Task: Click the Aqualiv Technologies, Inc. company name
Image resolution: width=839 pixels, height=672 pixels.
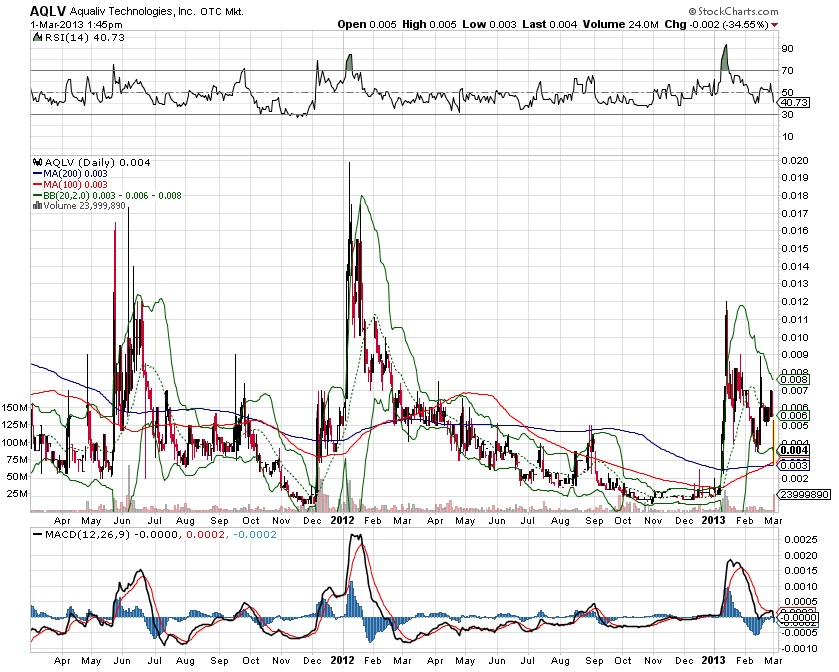Action: pos(133,11)
